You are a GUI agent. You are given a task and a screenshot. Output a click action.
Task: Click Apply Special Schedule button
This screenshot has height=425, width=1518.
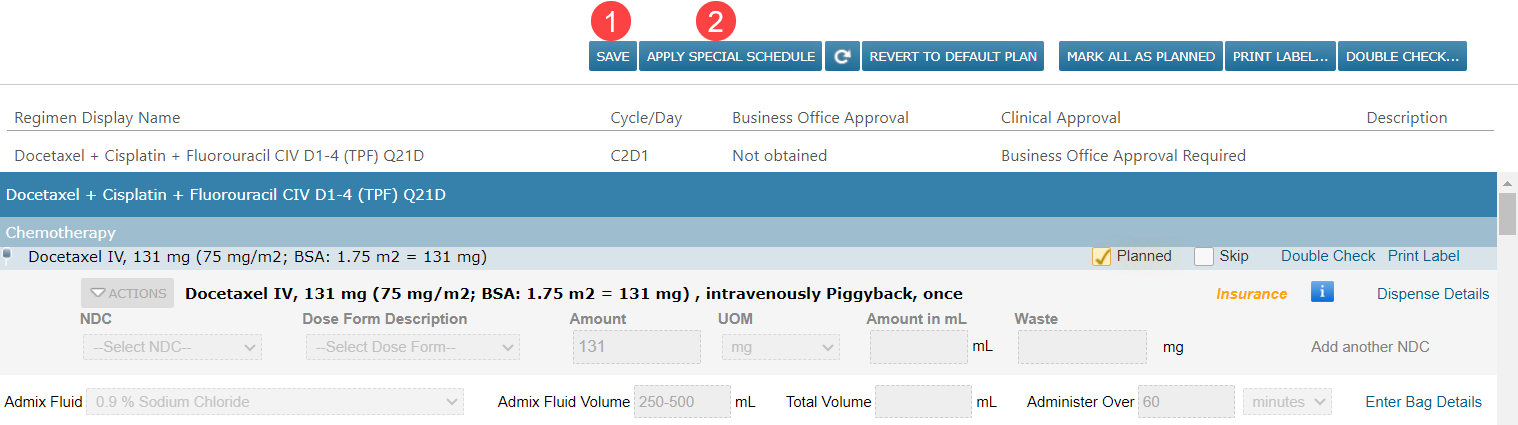coord(730,56)
